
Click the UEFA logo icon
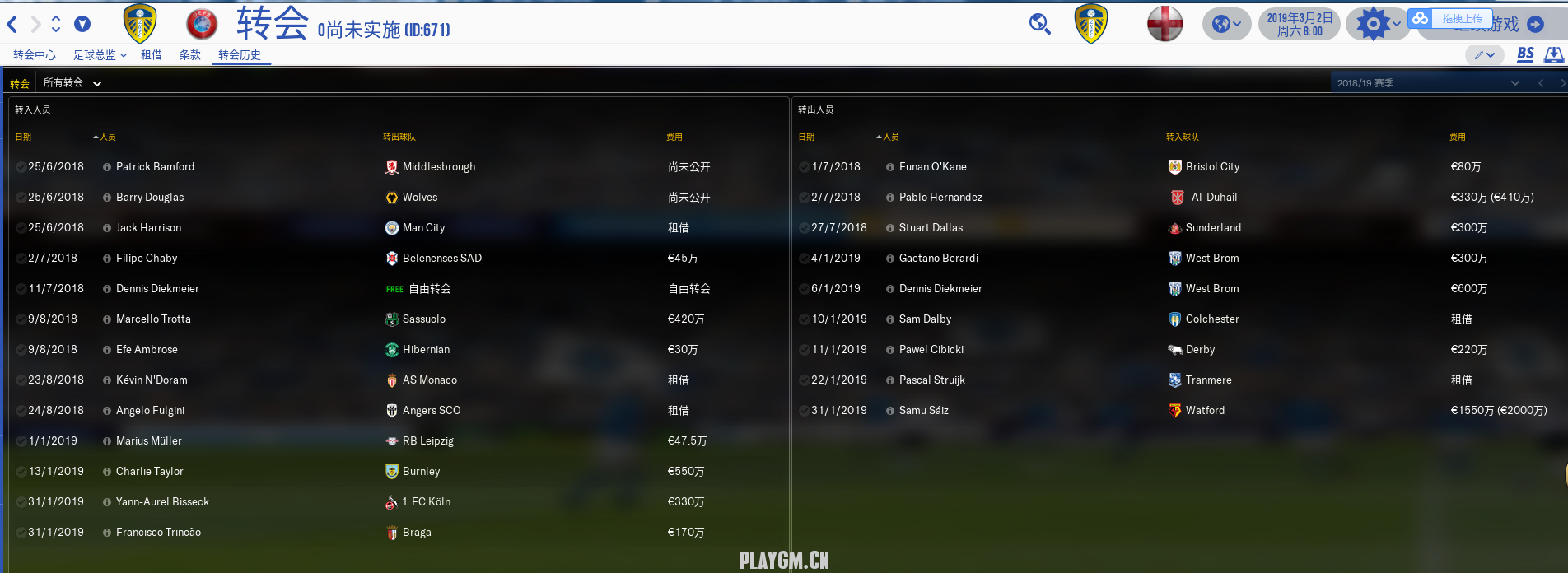(202, 24)
